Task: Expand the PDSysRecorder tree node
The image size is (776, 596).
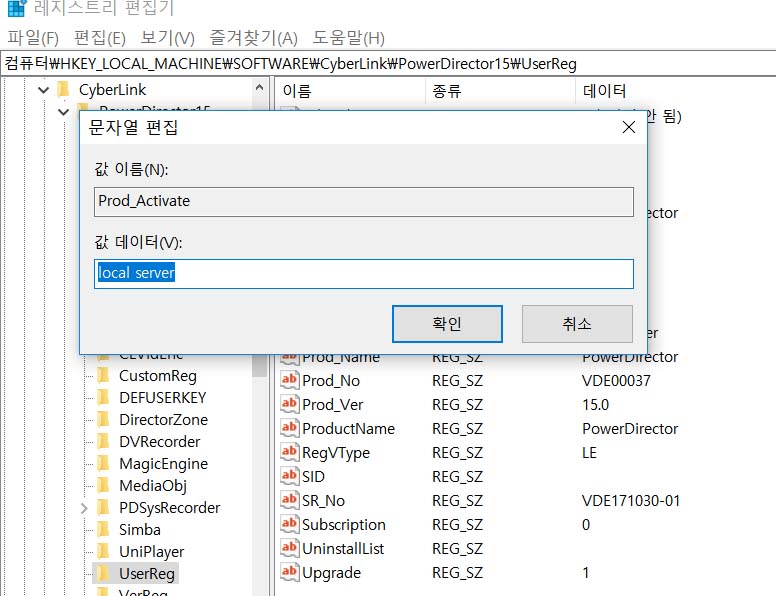Action: 84,508
